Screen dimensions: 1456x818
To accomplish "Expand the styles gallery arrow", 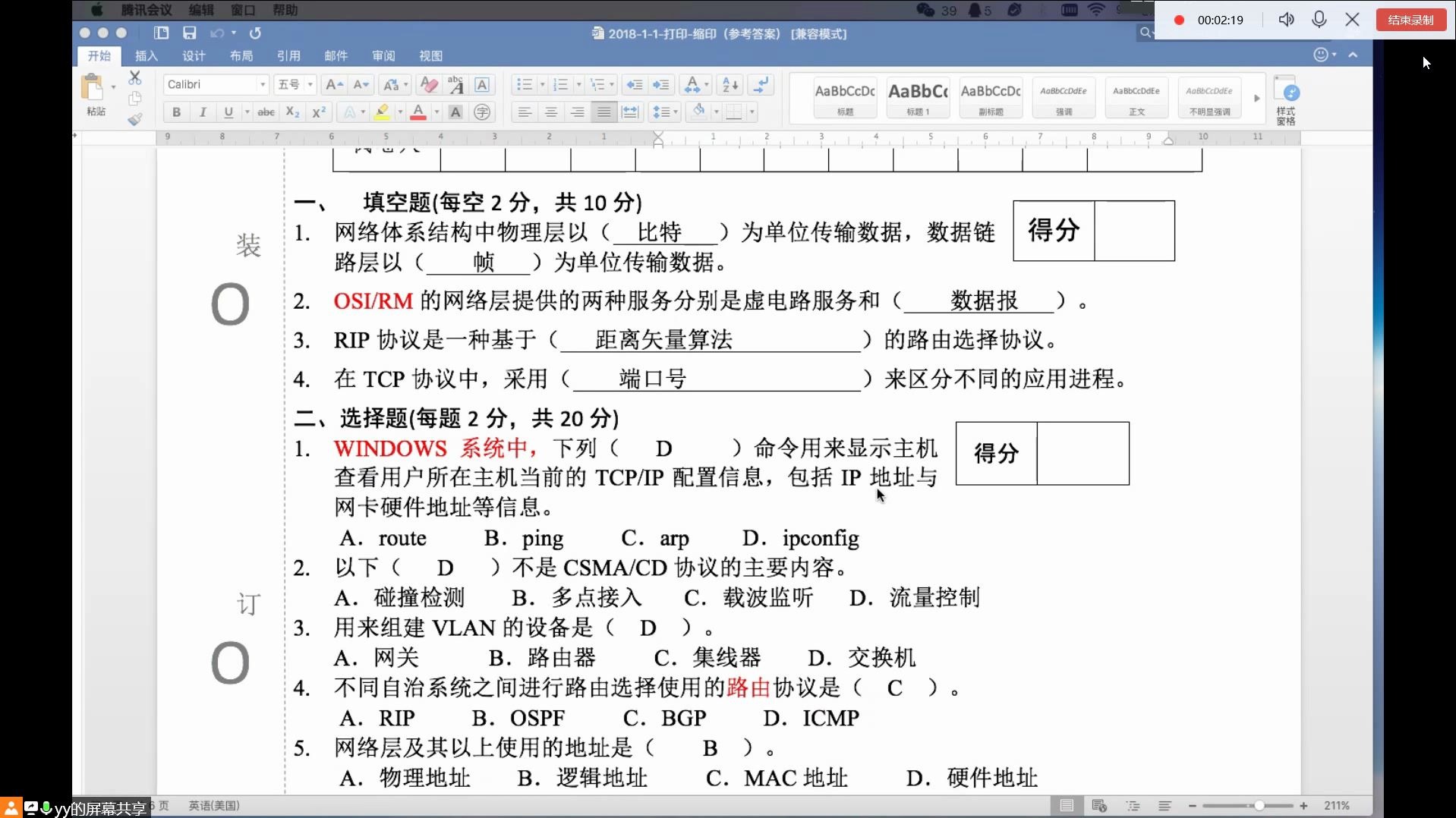I will click(1256, 98).
